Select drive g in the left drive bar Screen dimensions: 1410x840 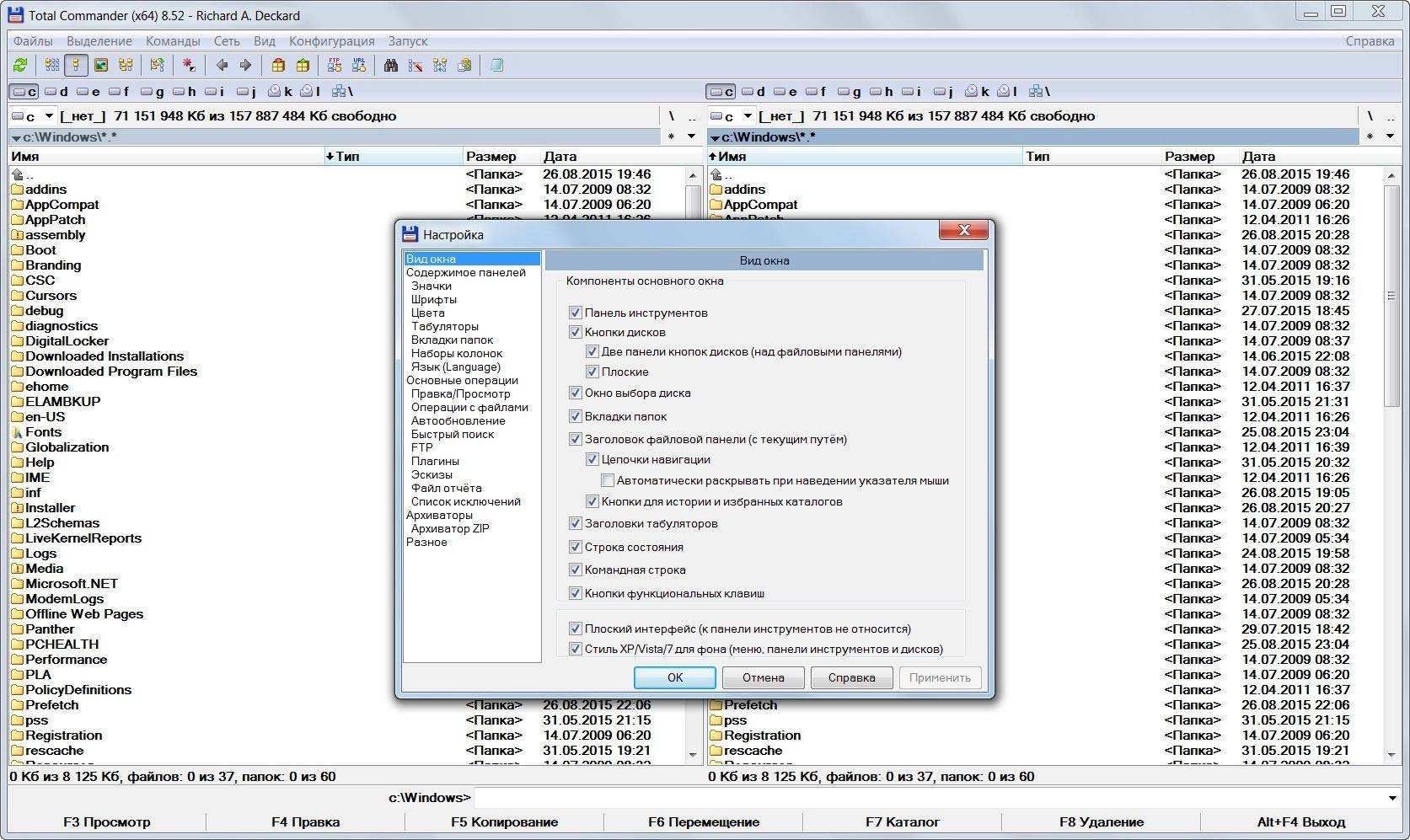[152, 91]
